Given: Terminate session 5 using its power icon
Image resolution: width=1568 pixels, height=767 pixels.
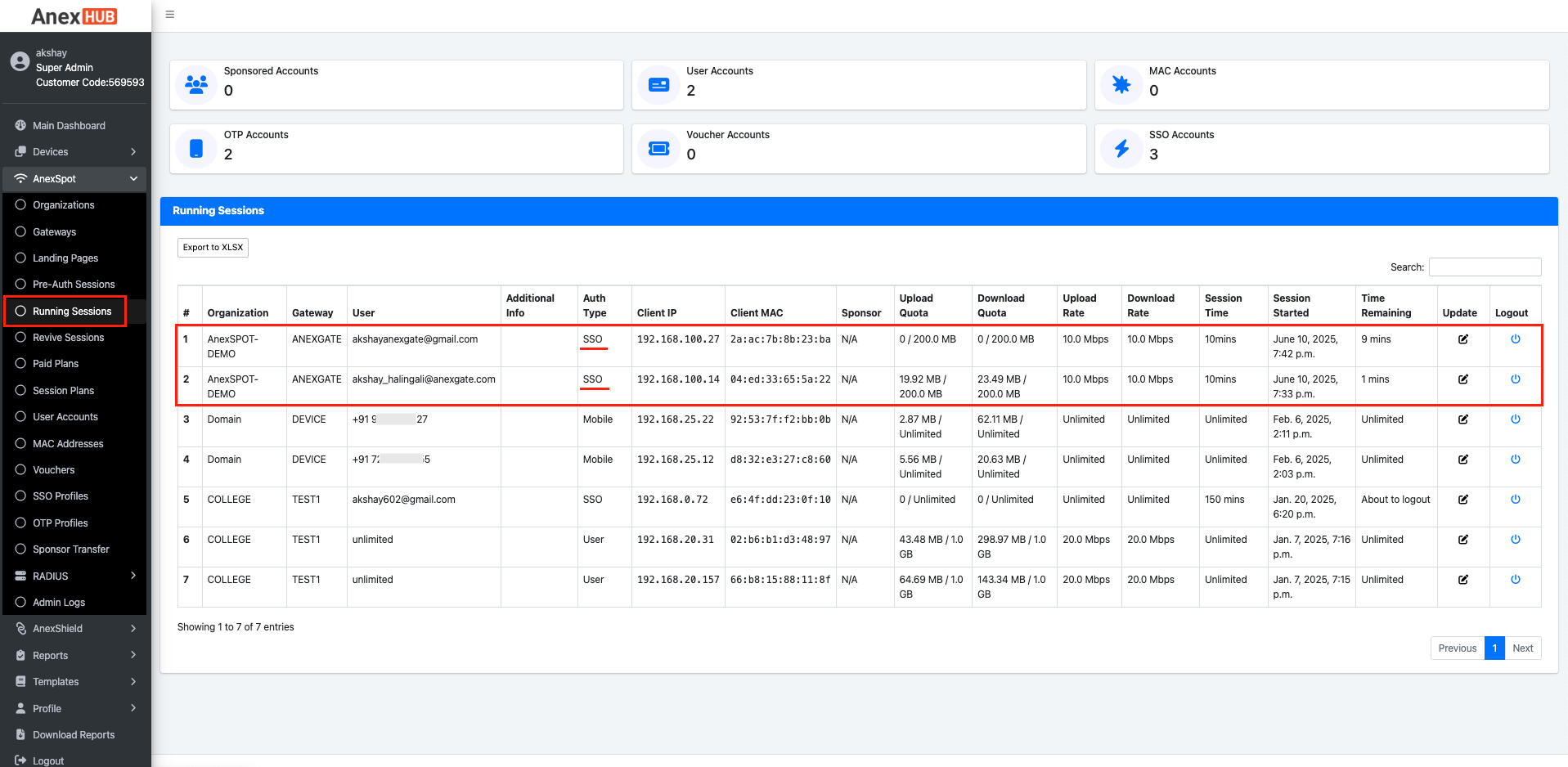Looking at the screenshot, I should click(x=1516, y=499).
